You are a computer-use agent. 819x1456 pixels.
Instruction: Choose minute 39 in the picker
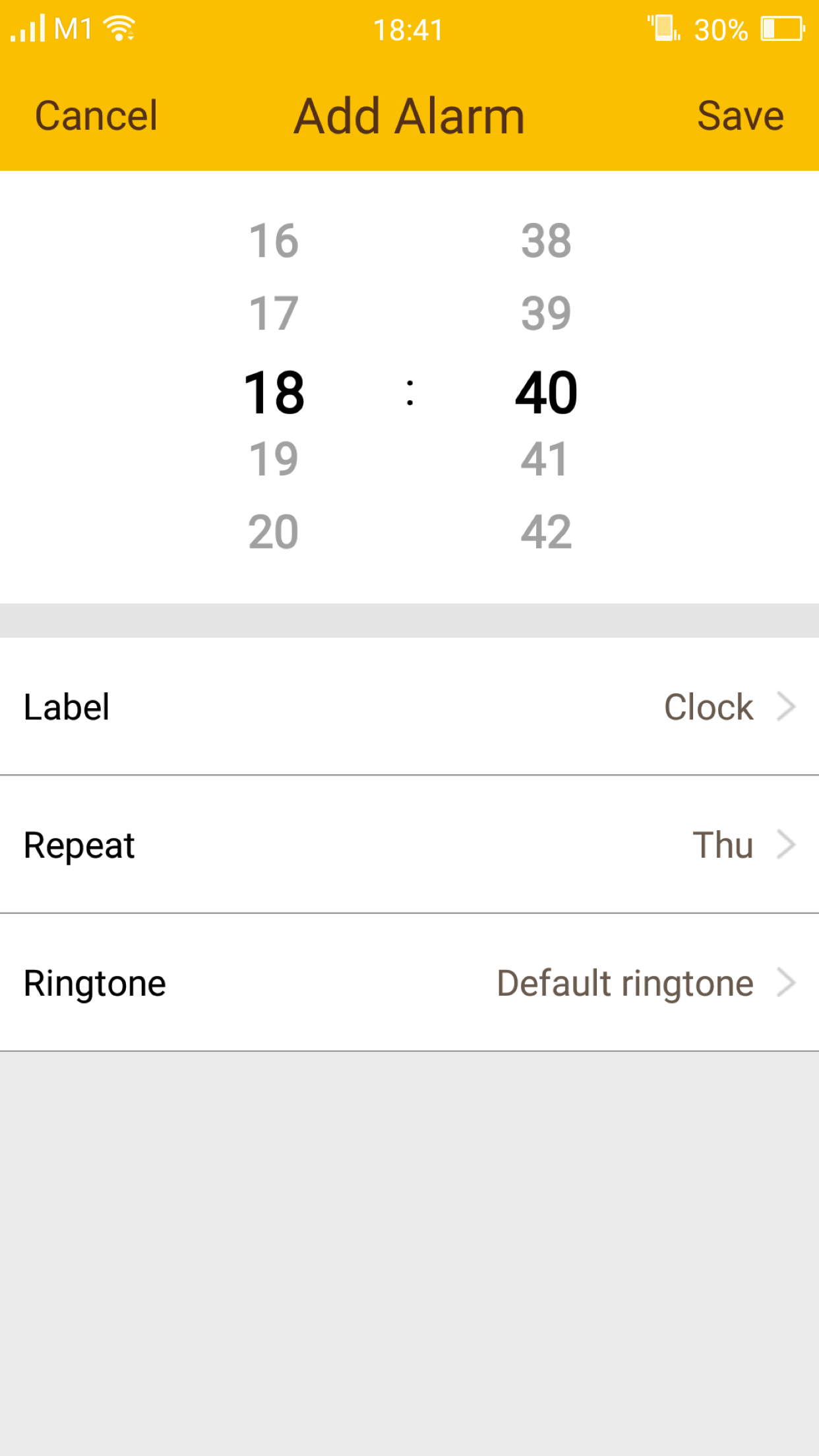[x=546, y=313]
